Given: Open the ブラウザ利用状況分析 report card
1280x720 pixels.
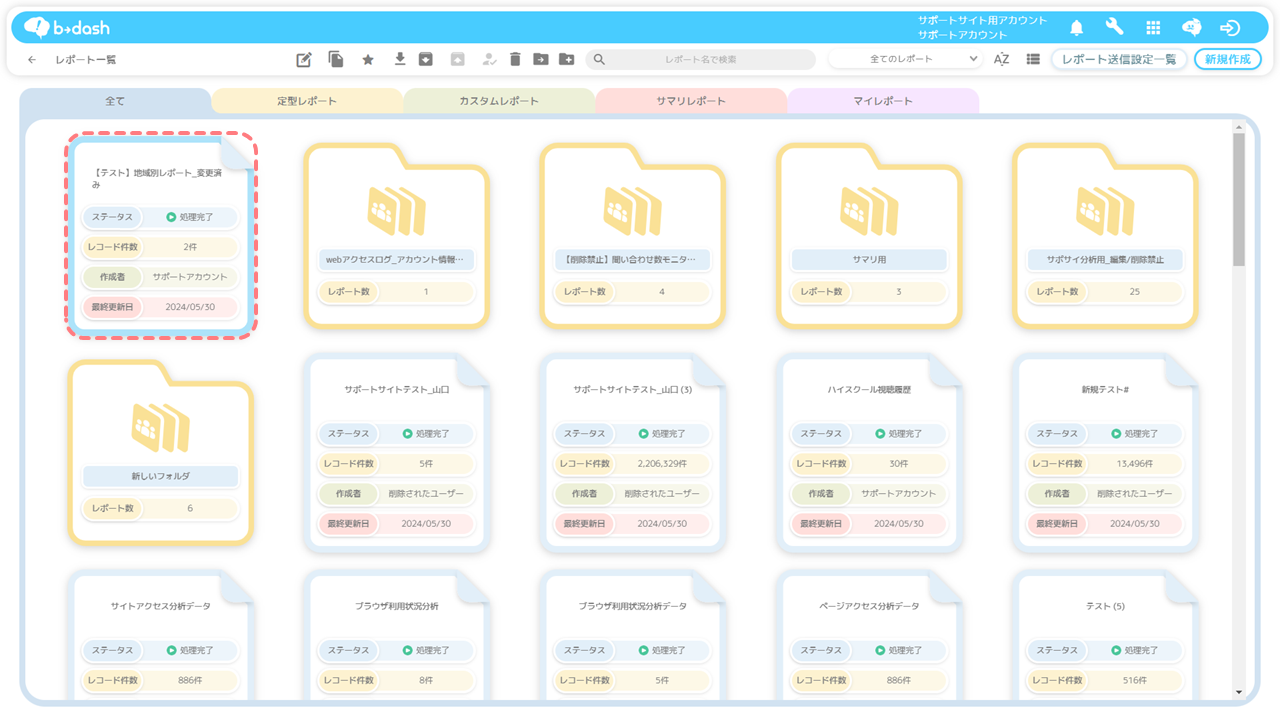Looking at the screenshot, I should pyautogui.click(x=396, y=634).
